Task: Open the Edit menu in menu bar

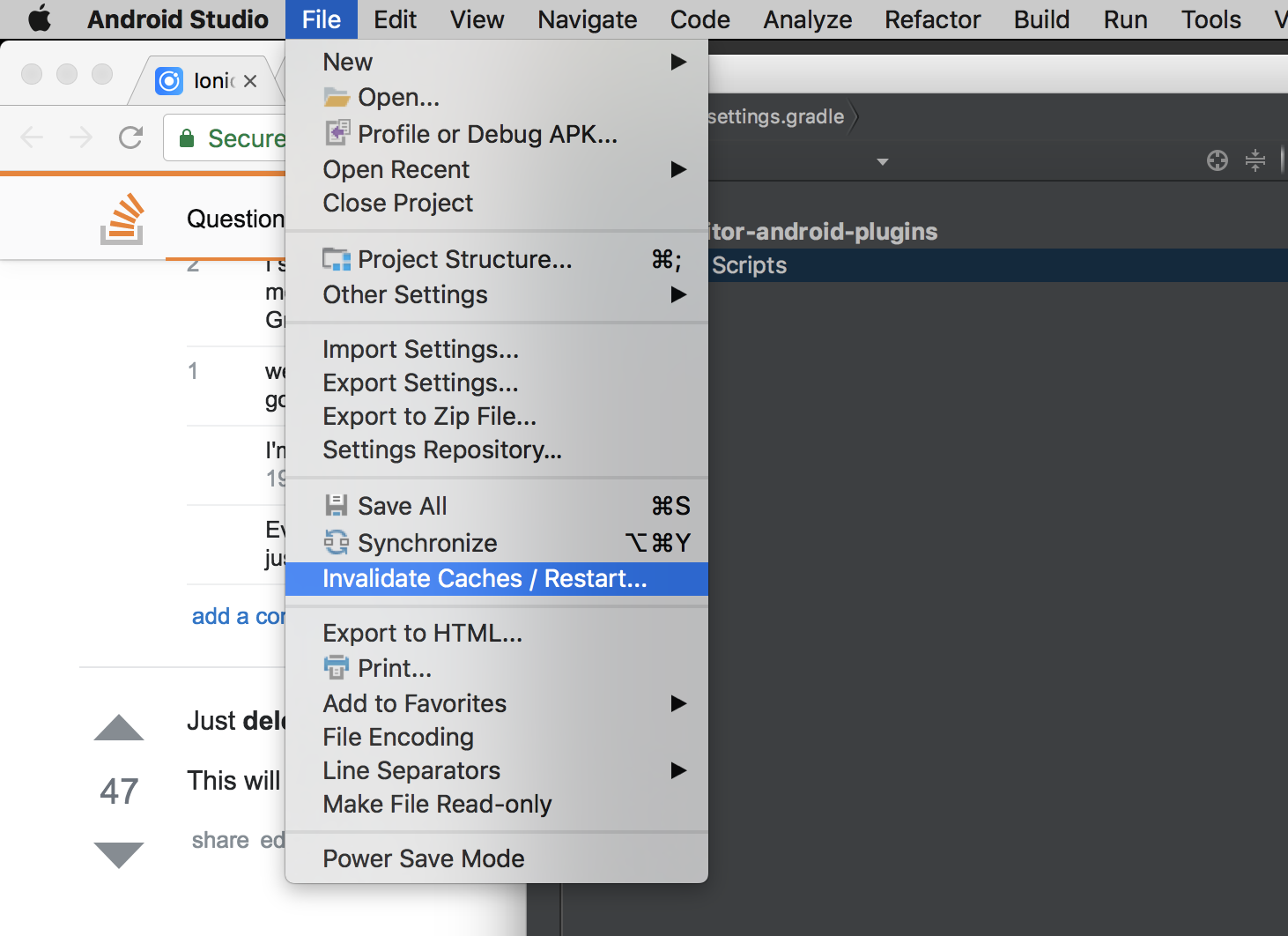Action: point(395,19)
